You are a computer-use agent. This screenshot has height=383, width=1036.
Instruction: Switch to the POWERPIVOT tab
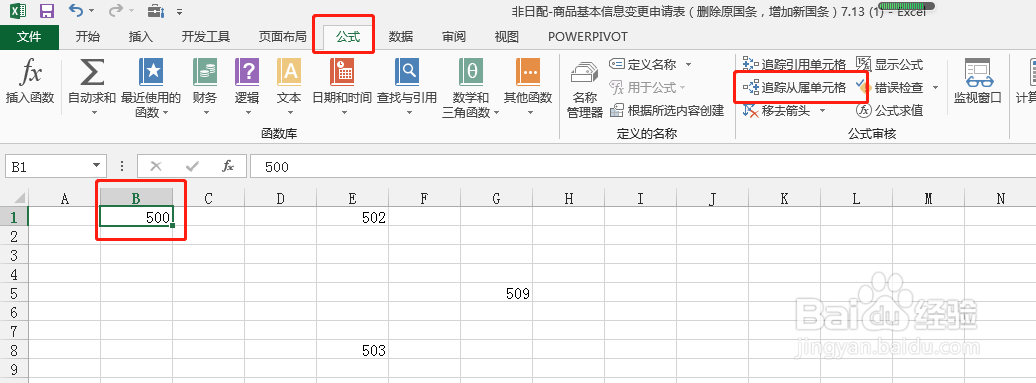[x=587, y=37]
